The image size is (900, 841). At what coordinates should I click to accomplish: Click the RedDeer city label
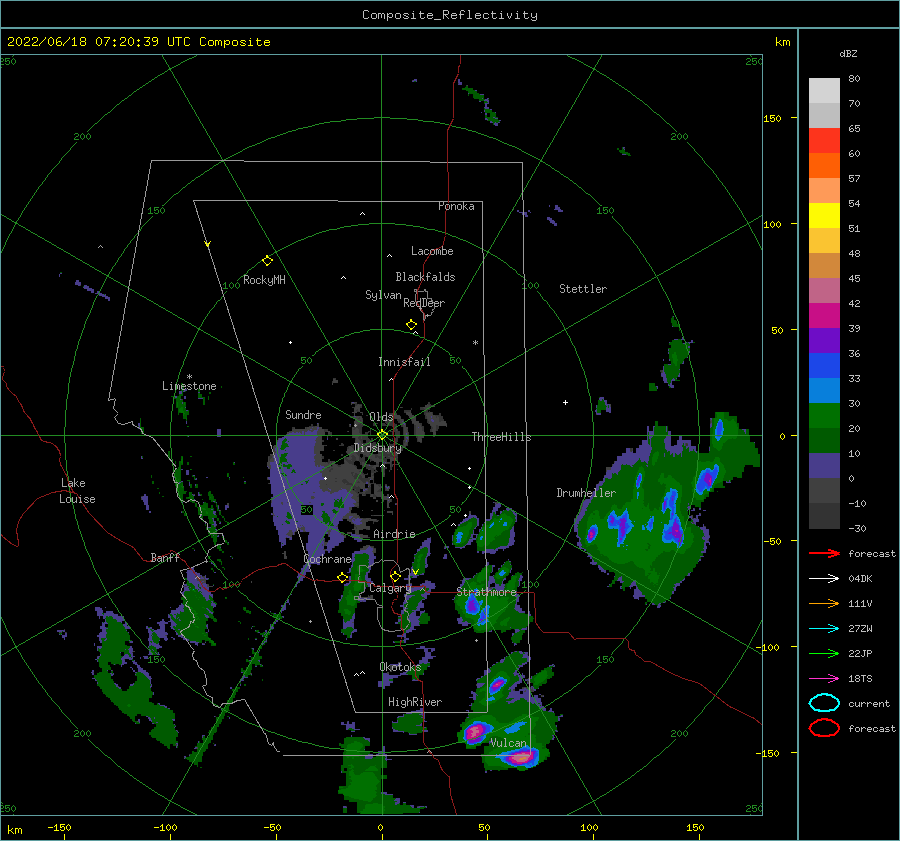click(424, 303)
